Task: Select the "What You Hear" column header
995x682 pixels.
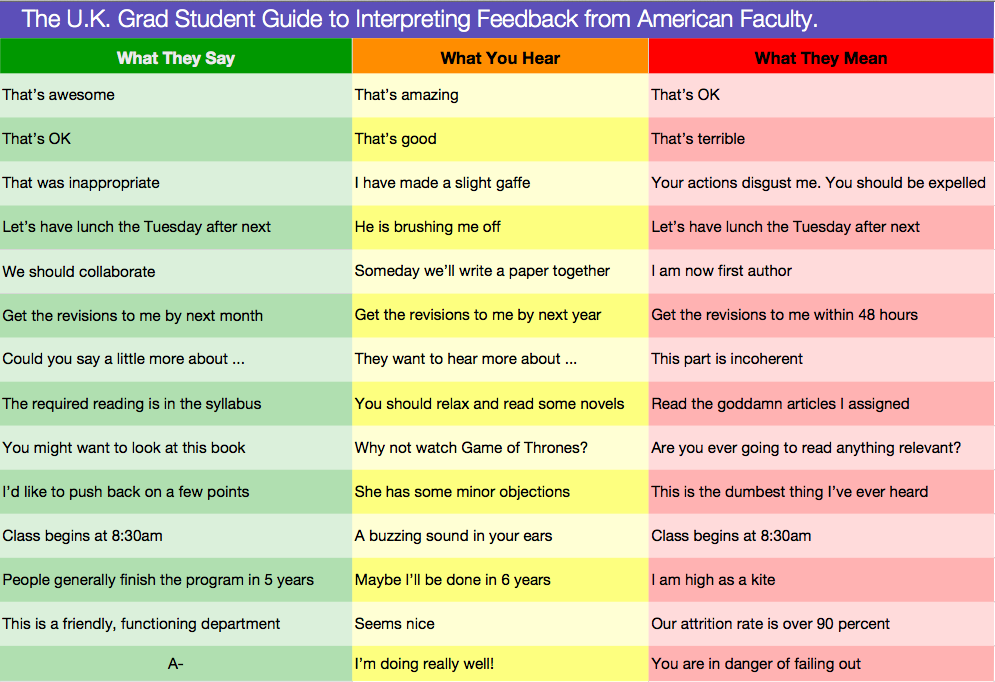Action: [500, 58]
